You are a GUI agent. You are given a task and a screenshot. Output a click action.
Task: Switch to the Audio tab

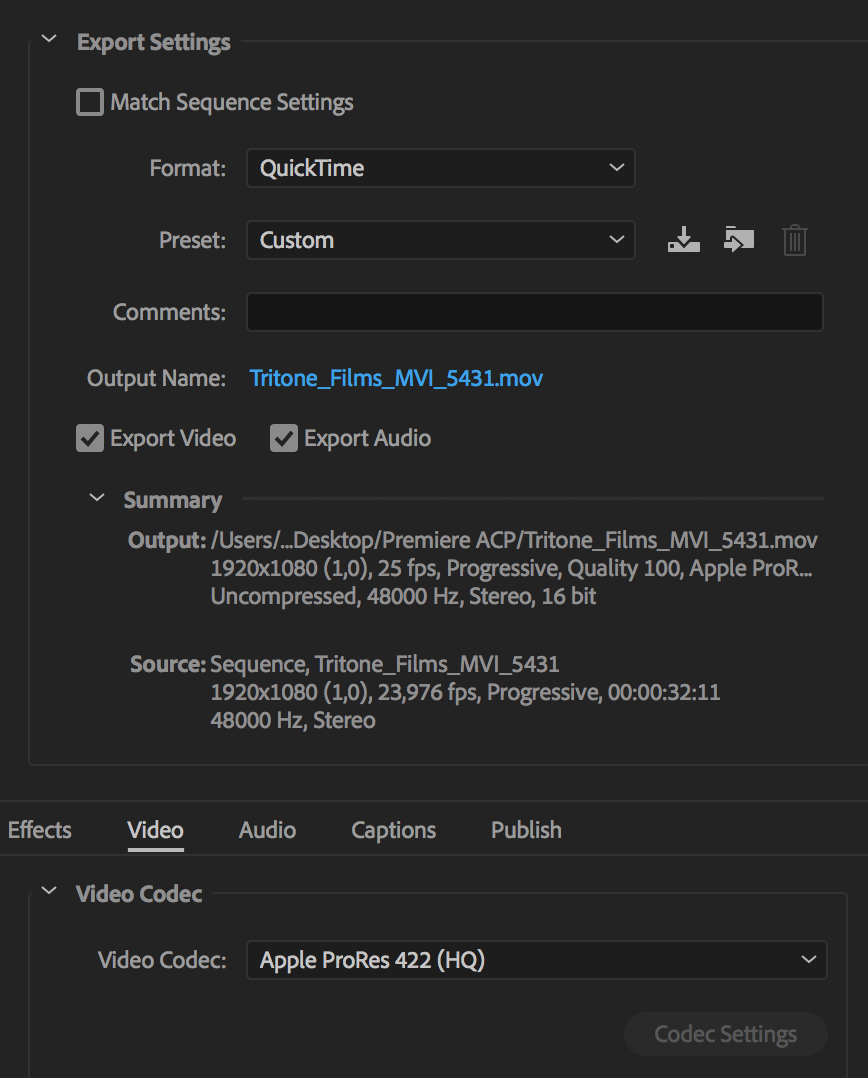[x=267, y=830]
